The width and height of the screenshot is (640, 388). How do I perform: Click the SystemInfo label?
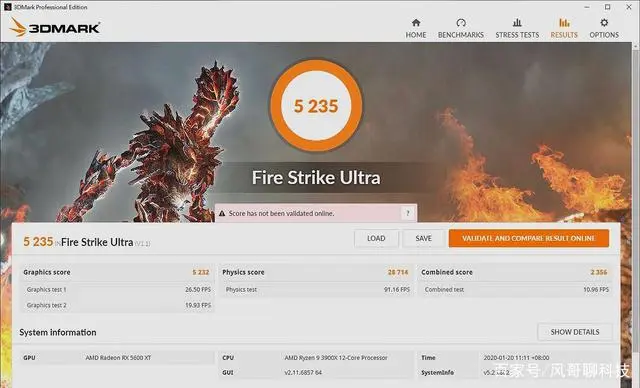(438, 372)
